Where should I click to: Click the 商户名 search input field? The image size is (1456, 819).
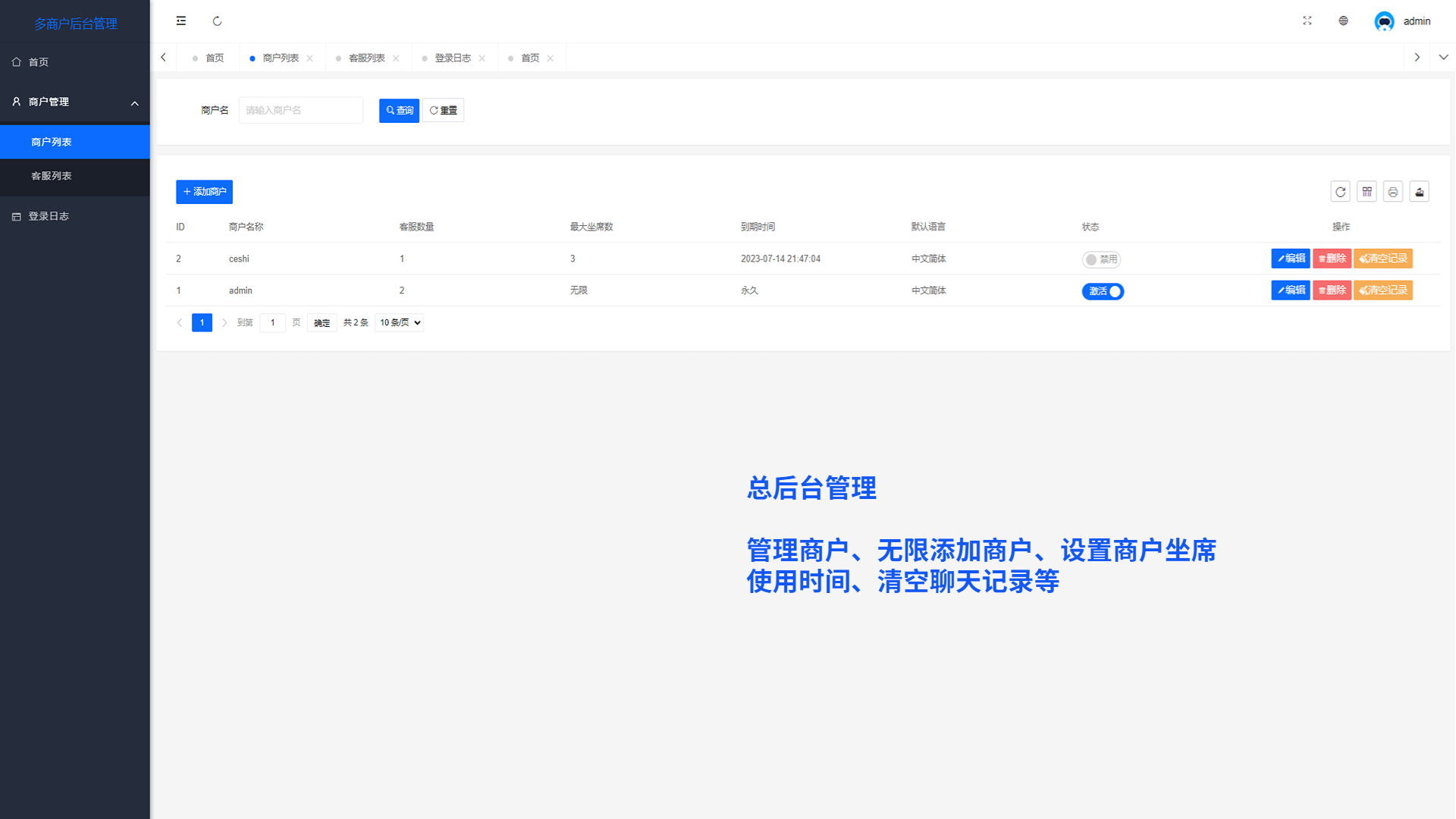coord(301,111)
